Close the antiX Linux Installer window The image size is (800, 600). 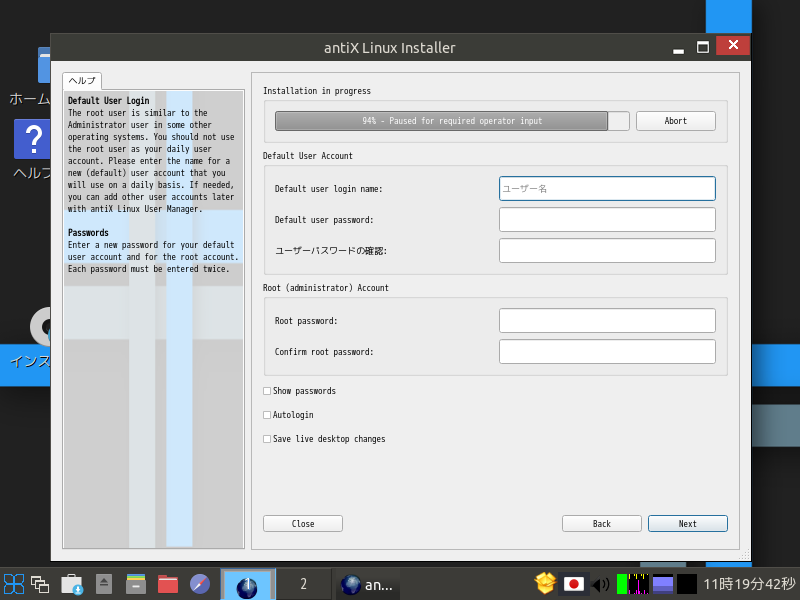(x=733, y=45)
